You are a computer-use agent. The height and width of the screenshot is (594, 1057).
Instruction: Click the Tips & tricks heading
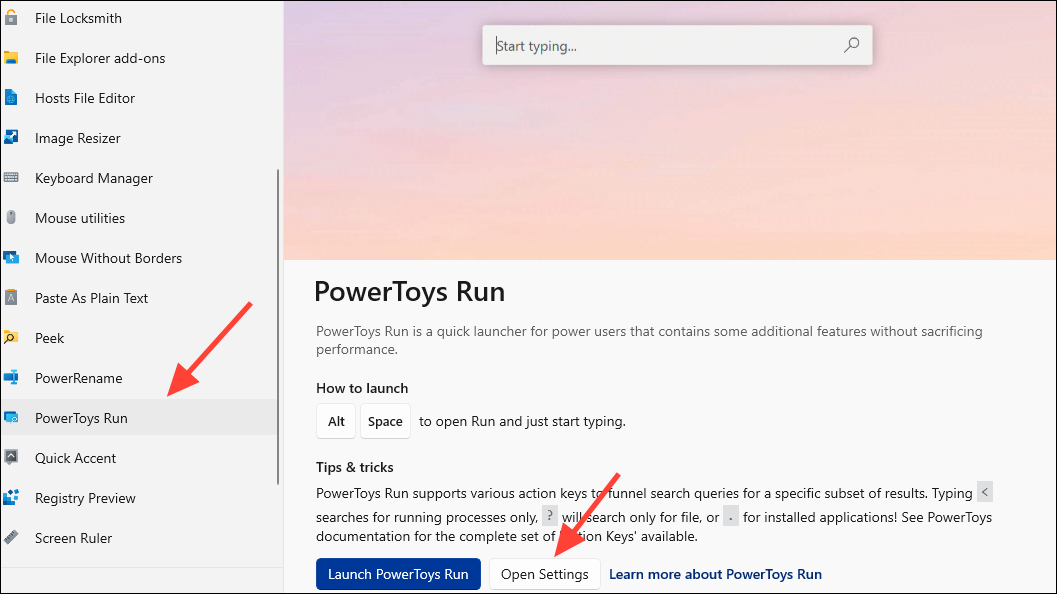355,467
